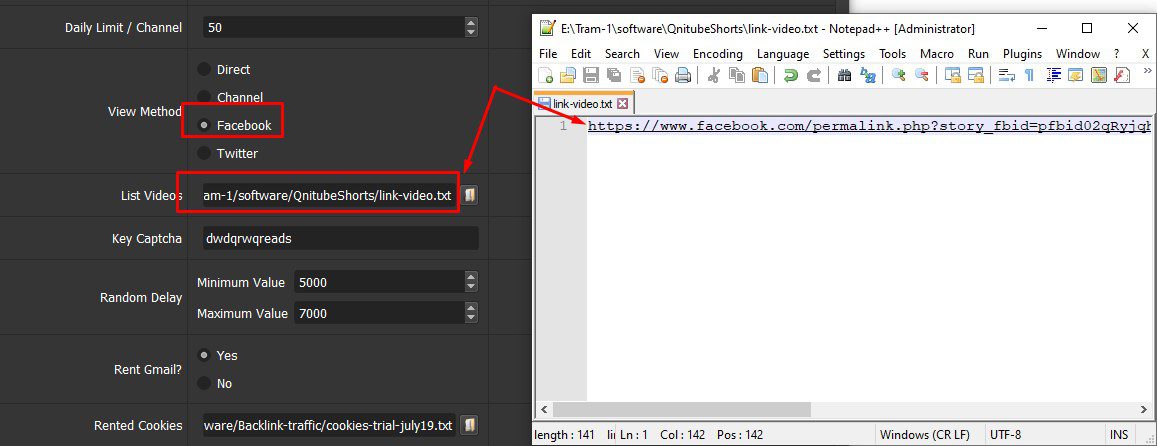Open the Encoding menu
This screenshot has width=1157, height=446.
[x=717, y=54]
